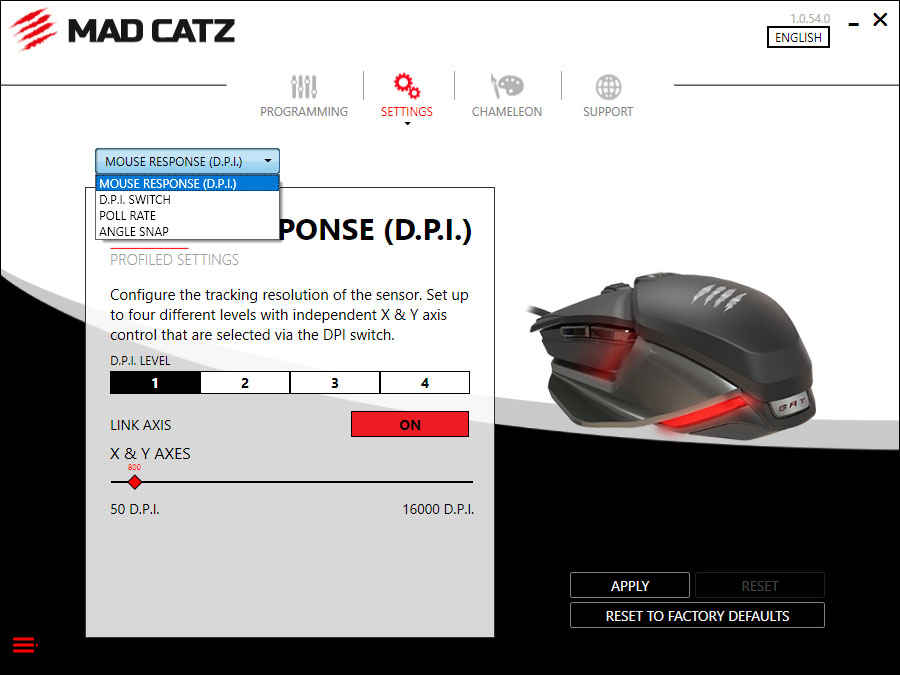Click the greyed-out RESET button

pyautogui.click(x=759, y=585)
